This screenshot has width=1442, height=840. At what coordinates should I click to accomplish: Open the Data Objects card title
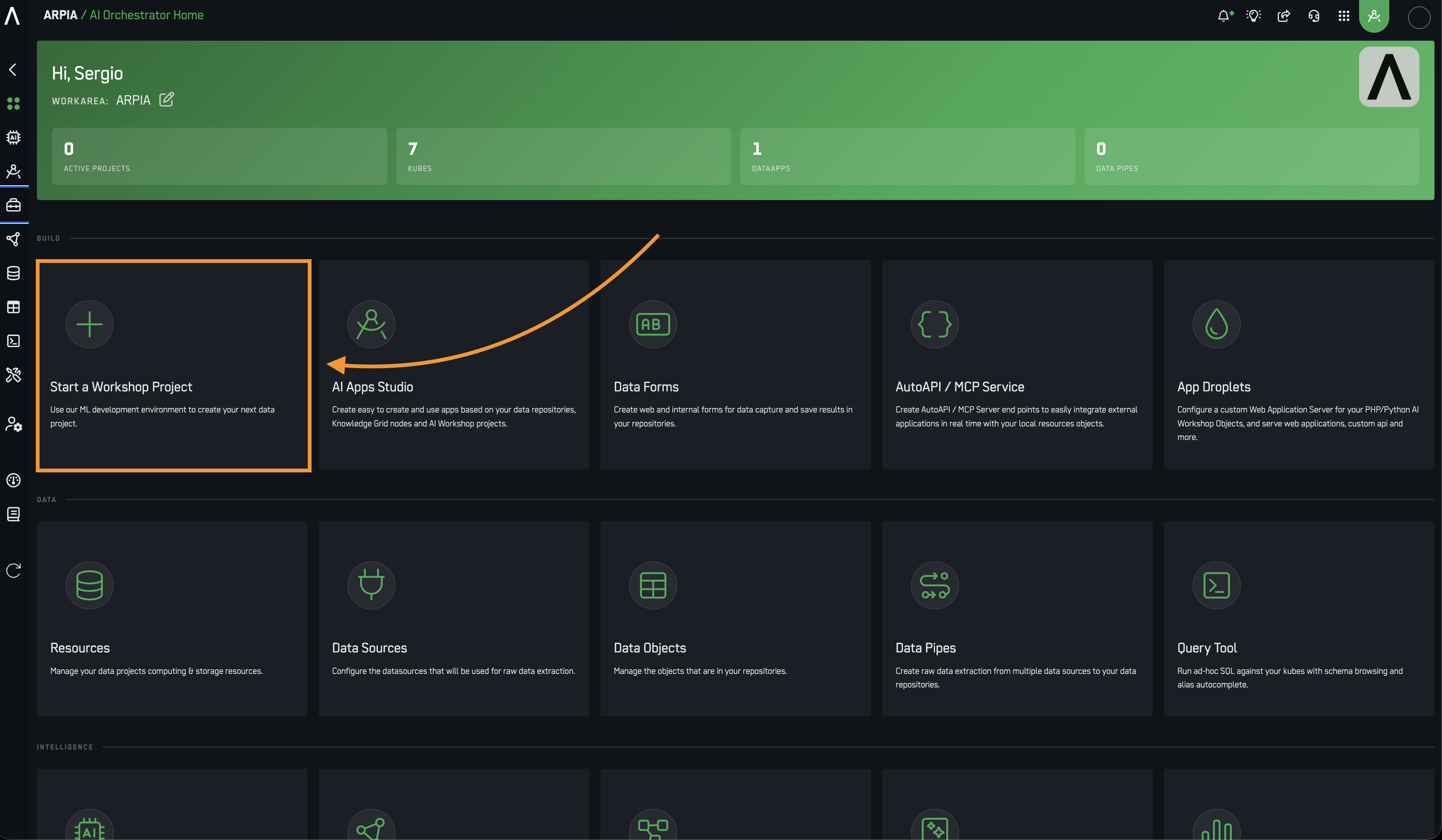coord(650,648)
